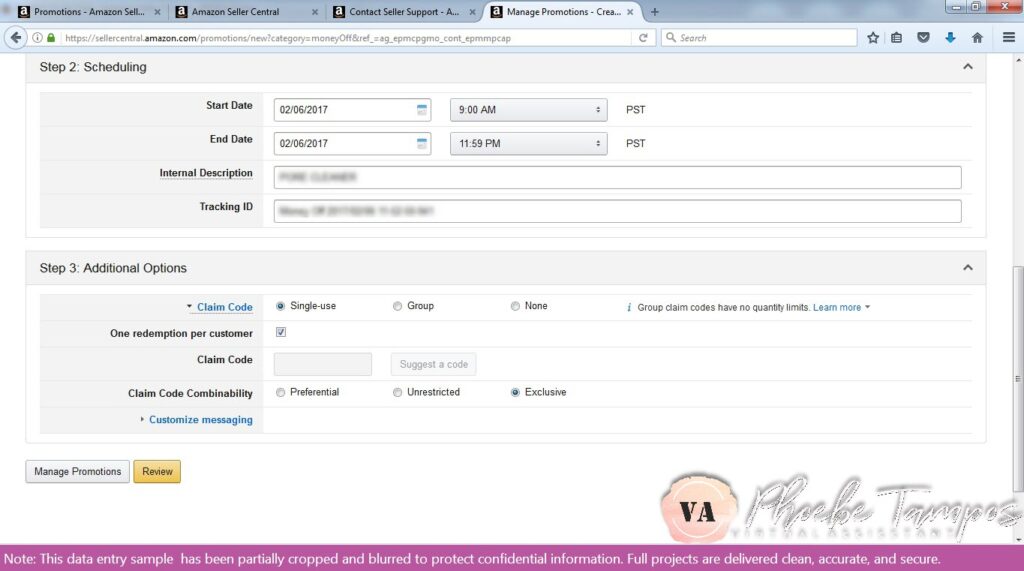Image resolution: width=1024 pixels, height=571 pixels.
Task: Focus the Tracking ID field
Action: point(618,211)
